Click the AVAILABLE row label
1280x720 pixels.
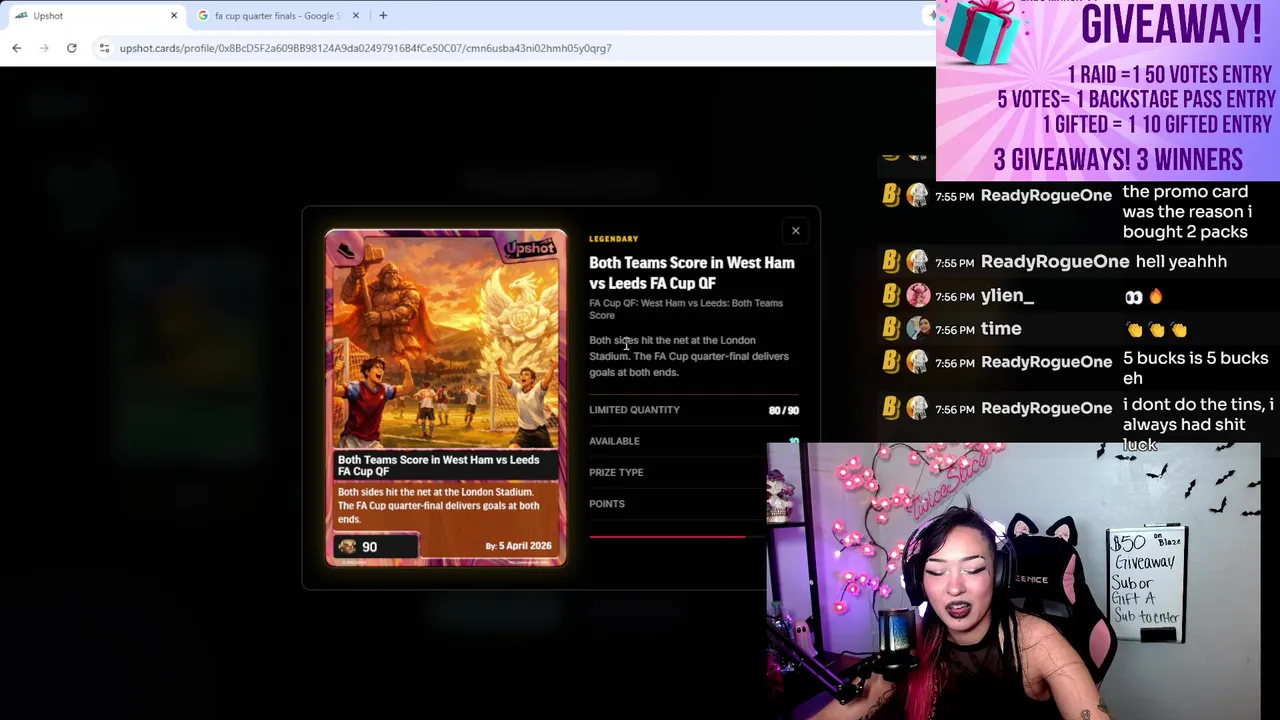[x=614, y=441]
